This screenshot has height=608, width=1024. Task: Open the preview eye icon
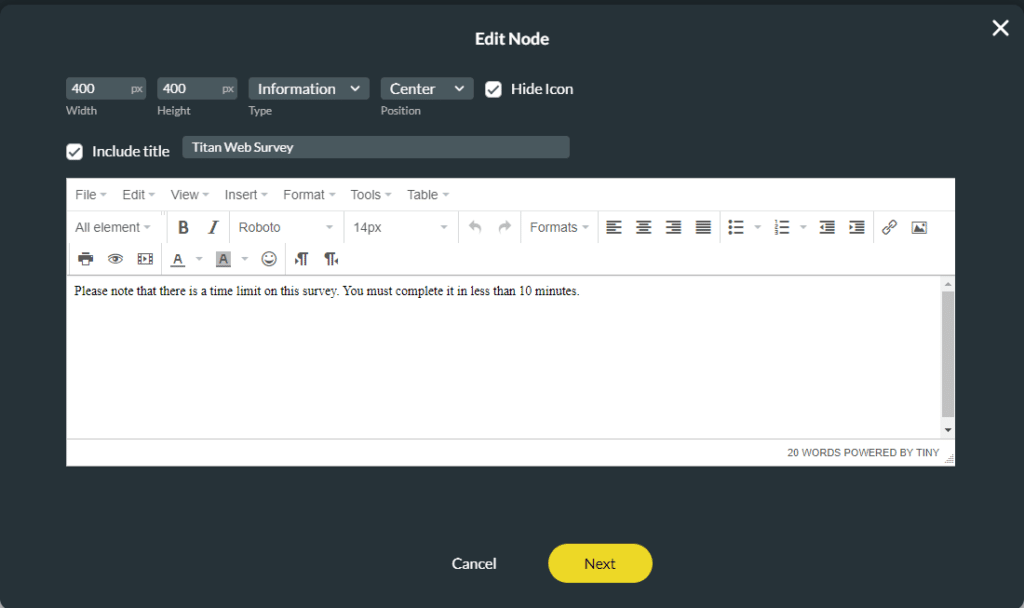[x=115, y=259]
